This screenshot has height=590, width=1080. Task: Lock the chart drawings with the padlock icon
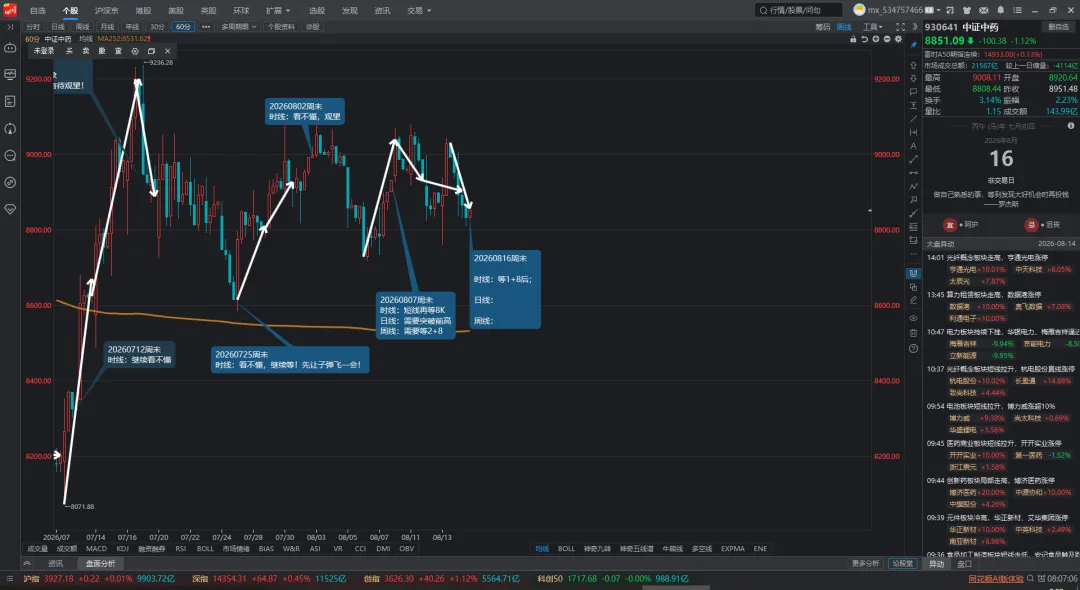pyautogui.click(x=853, y=39)
